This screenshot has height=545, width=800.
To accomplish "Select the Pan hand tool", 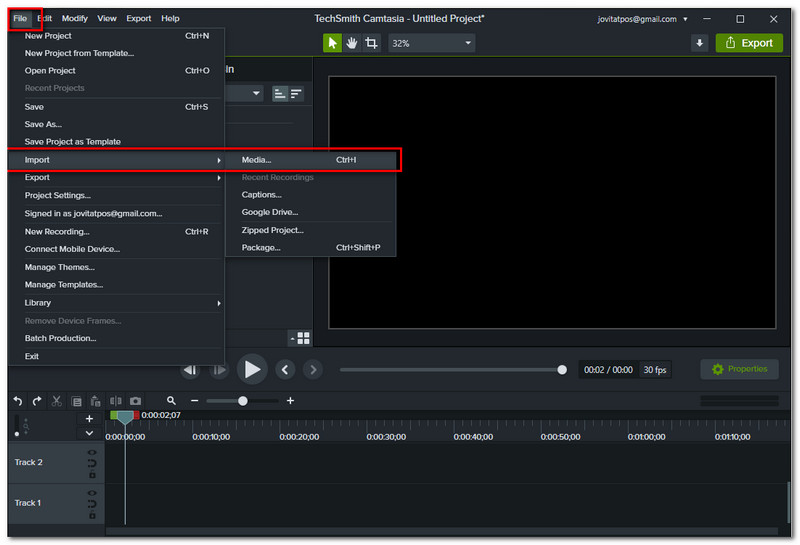I will pyautogui.click(x=352, y=43).
